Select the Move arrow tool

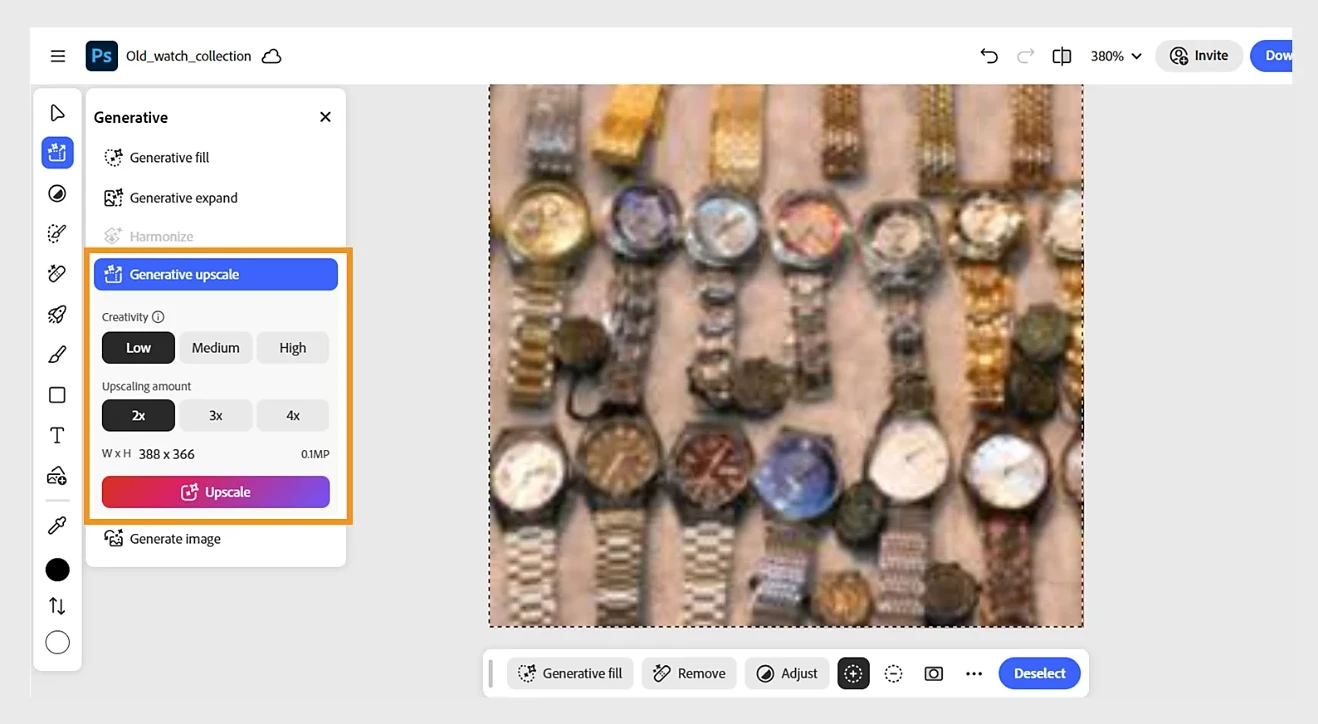point(57,113)
